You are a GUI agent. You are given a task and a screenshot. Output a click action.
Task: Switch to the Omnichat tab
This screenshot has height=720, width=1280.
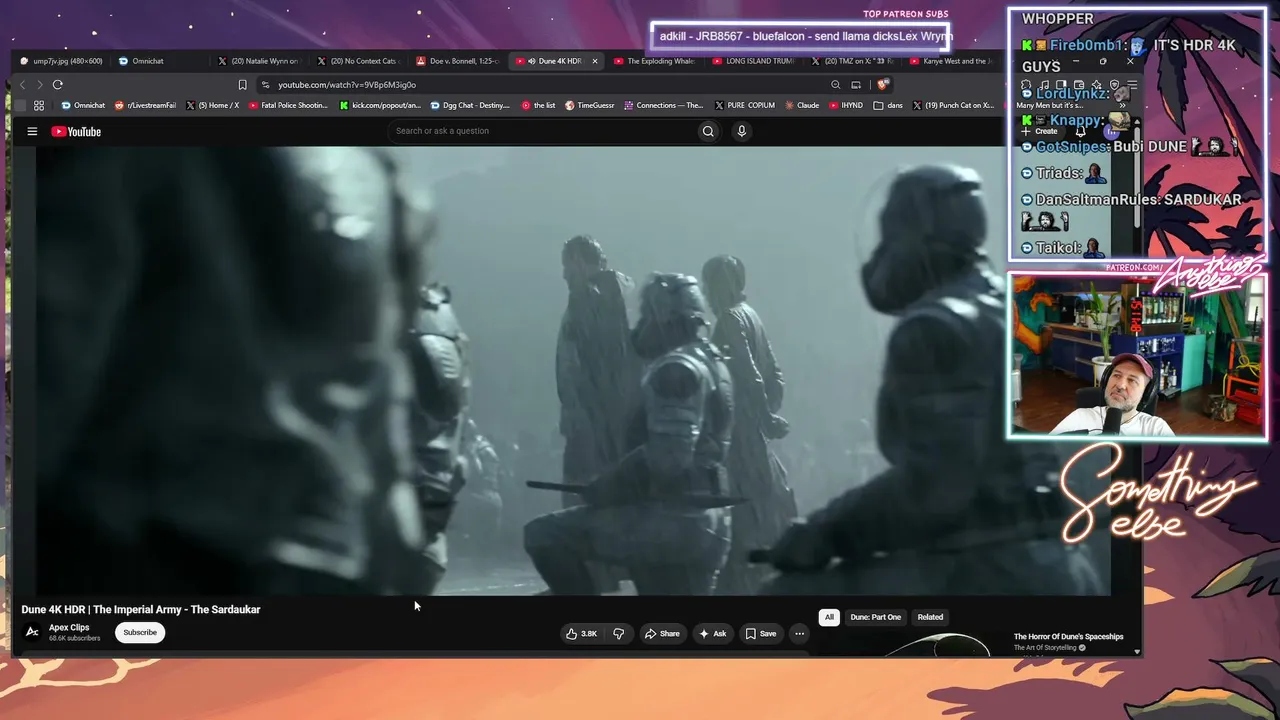[x=158, y=61]
